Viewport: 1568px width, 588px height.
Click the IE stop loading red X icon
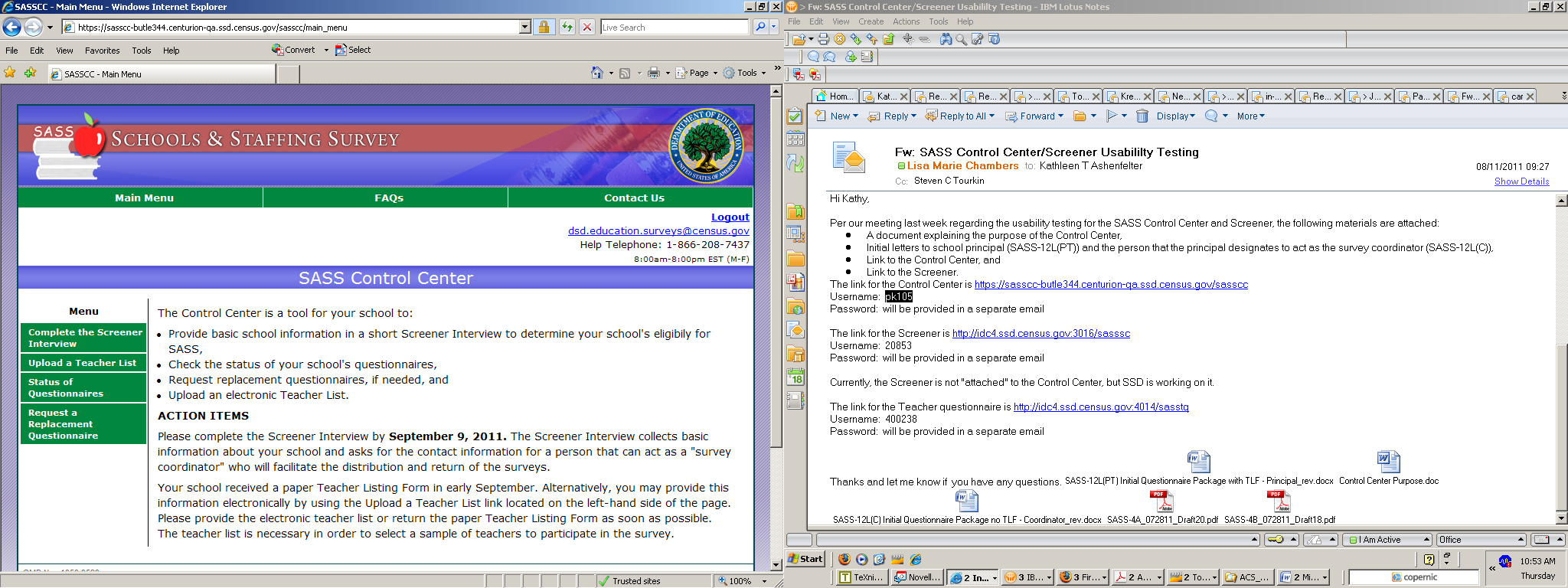click(x=587, y=28)
